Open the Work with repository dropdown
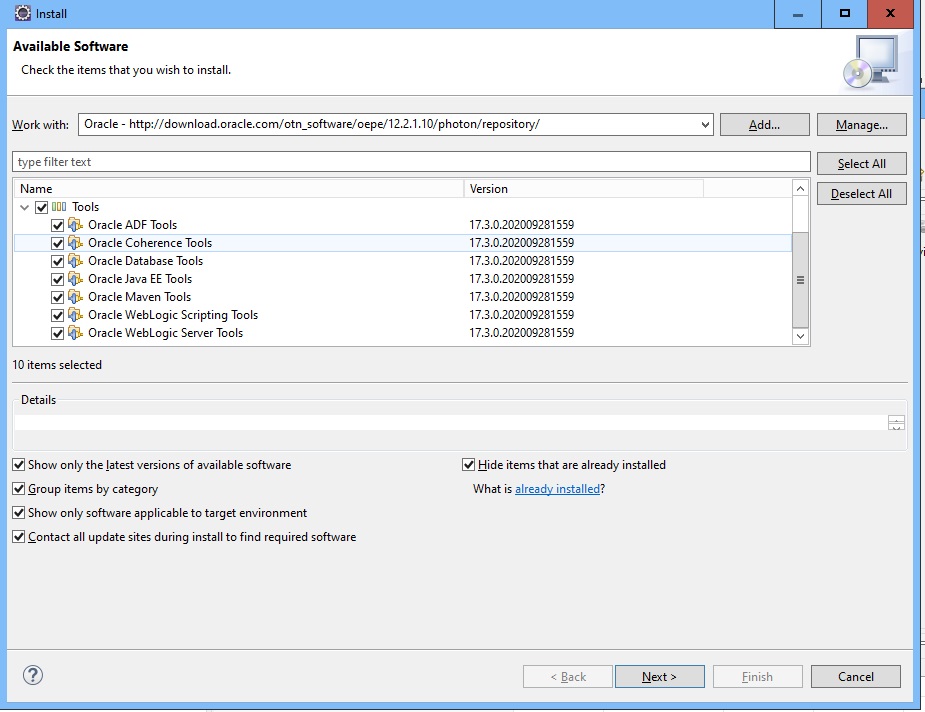The width and height of the screenshot is (925, 712). (x=704, y=124)
